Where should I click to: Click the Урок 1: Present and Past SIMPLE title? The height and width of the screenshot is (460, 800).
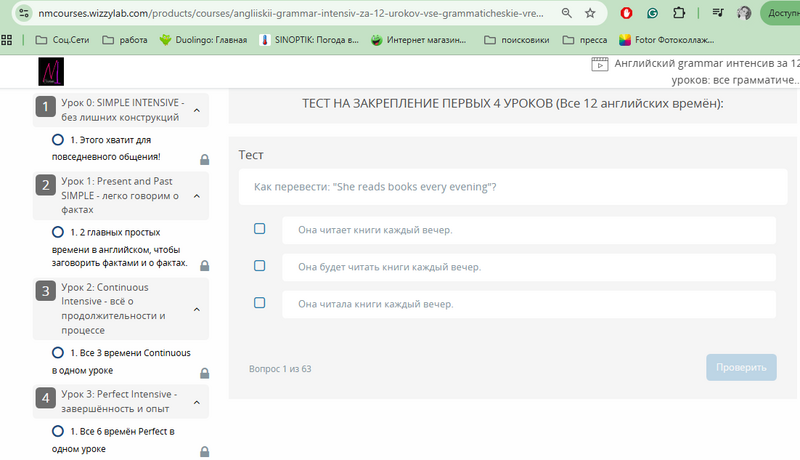[120, 195]
